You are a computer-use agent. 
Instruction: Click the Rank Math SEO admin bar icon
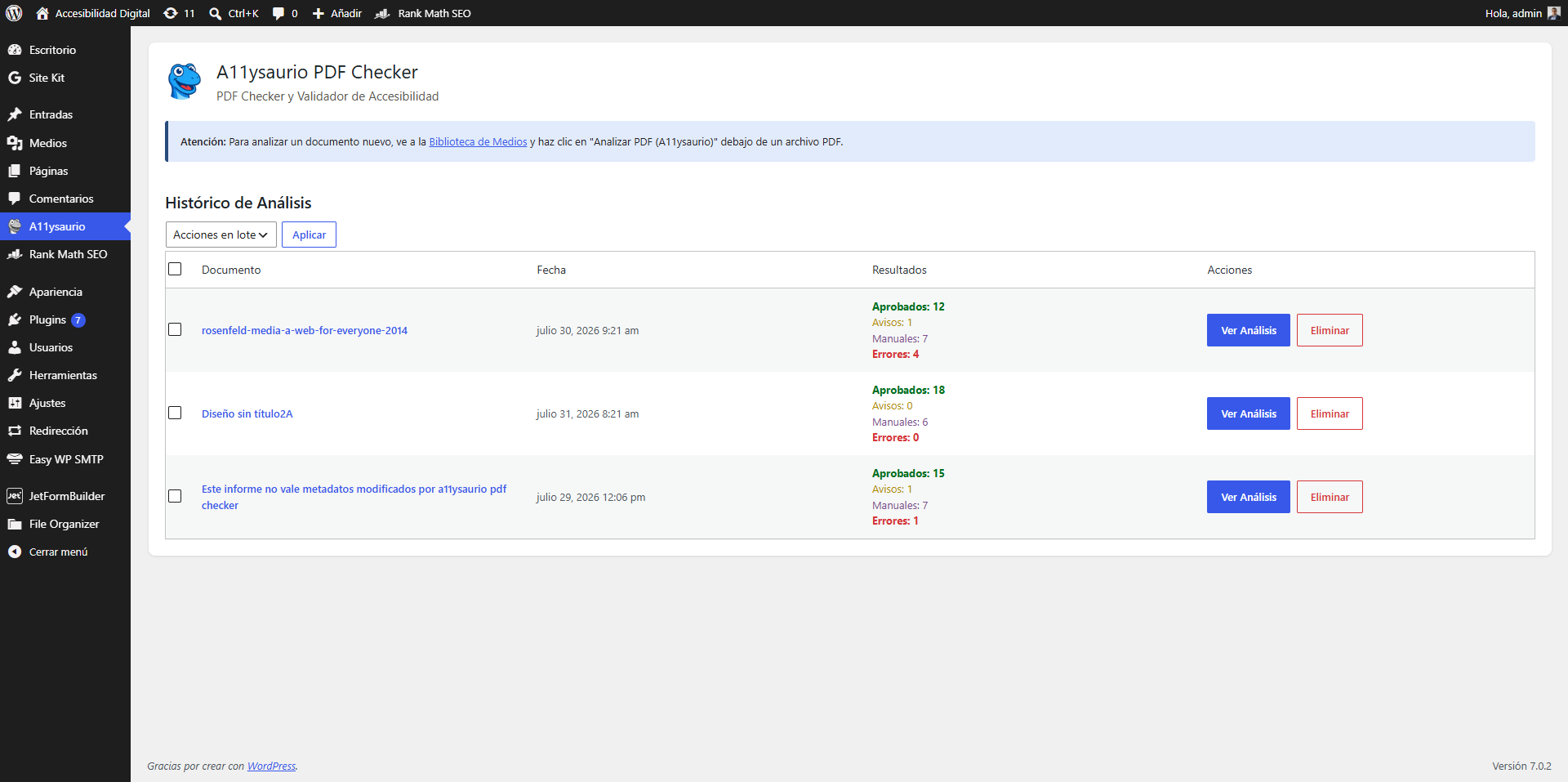tap(382, 13)
